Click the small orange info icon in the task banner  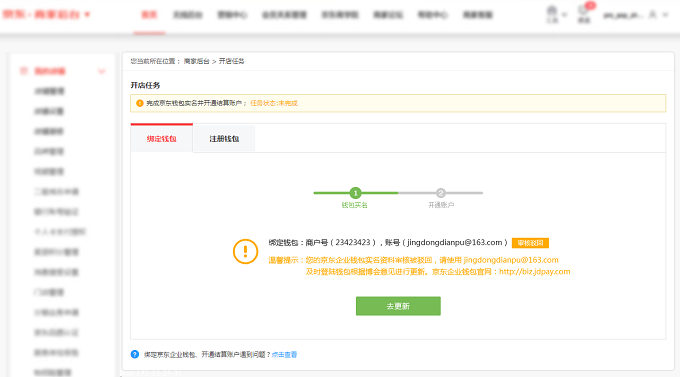point(140,103)
